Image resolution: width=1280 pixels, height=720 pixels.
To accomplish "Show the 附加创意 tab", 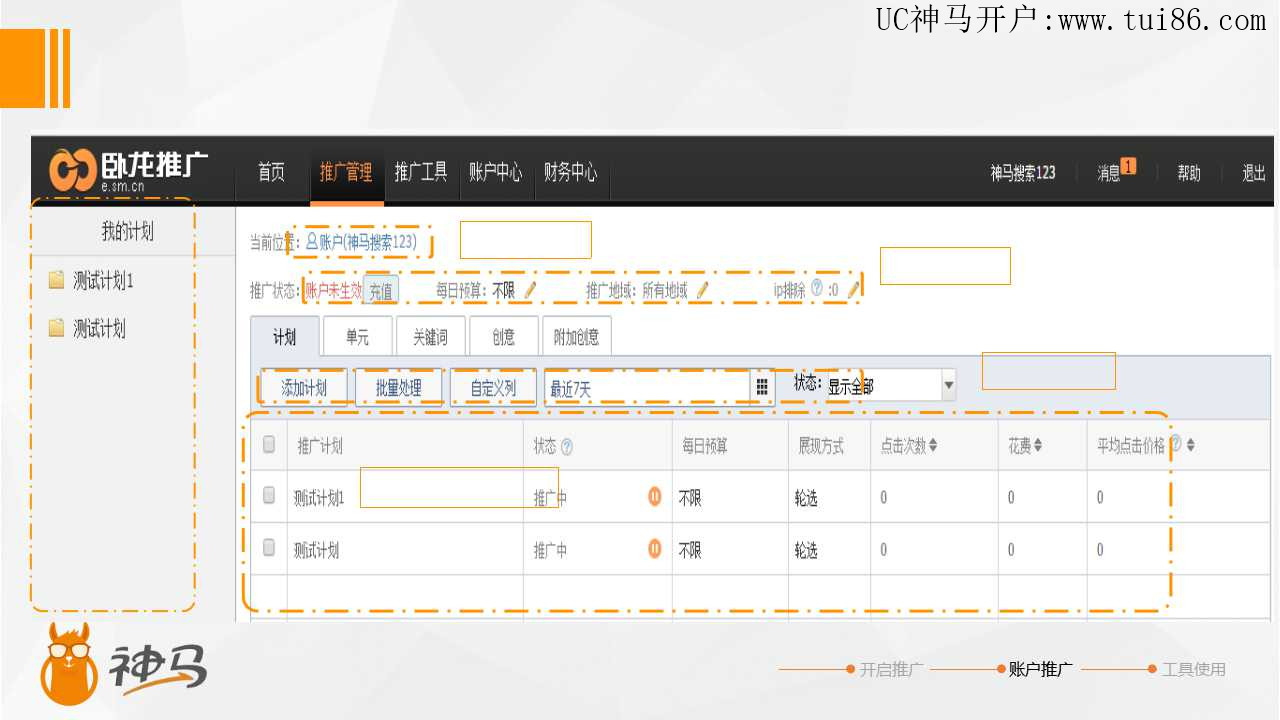I will coord(576,337).
